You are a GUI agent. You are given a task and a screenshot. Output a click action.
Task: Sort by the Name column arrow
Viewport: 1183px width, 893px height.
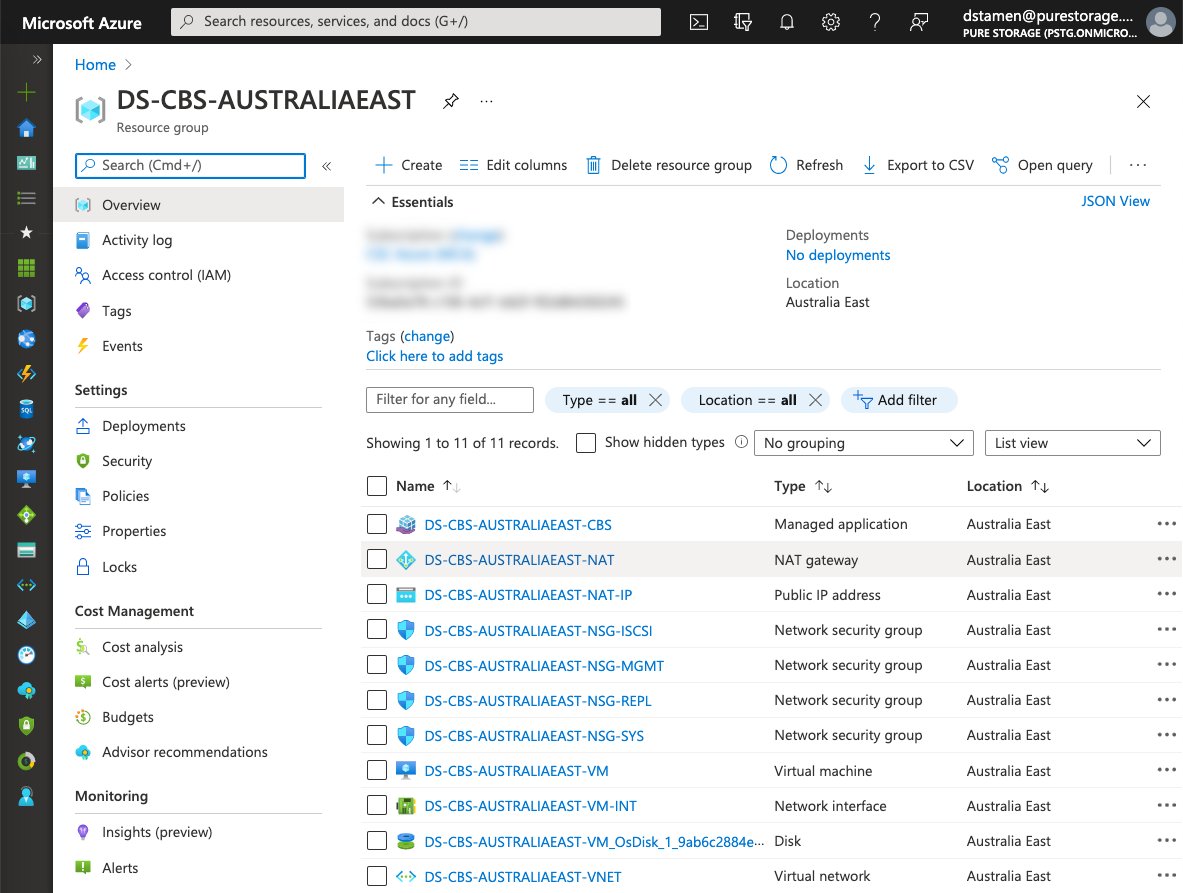451,486
